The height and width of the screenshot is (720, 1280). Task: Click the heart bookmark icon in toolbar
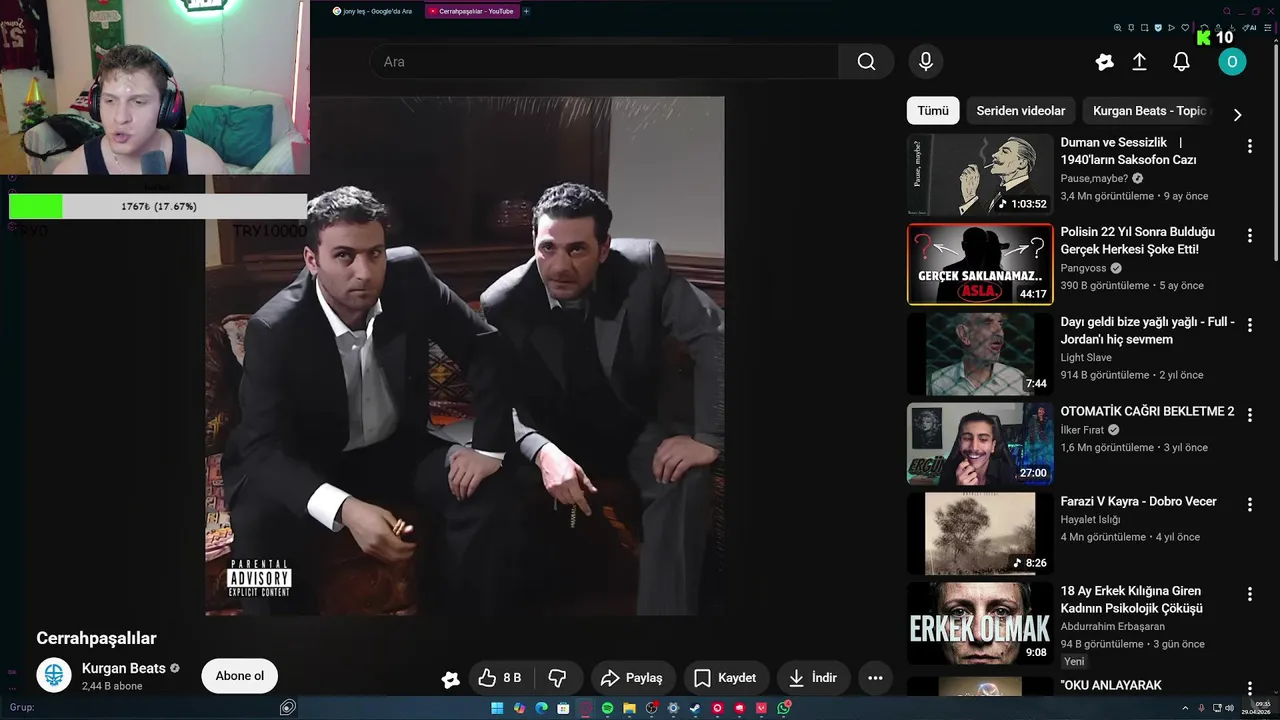1185,28
